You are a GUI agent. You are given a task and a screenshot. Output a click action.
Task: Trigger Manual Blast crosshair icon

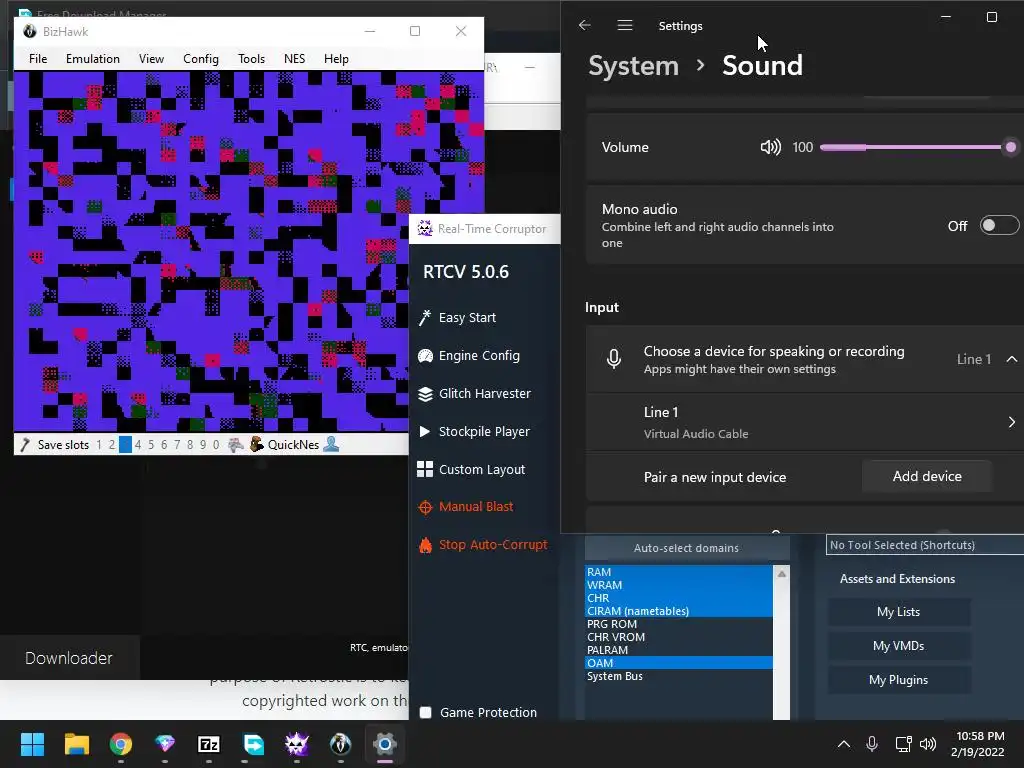(425, 507)
